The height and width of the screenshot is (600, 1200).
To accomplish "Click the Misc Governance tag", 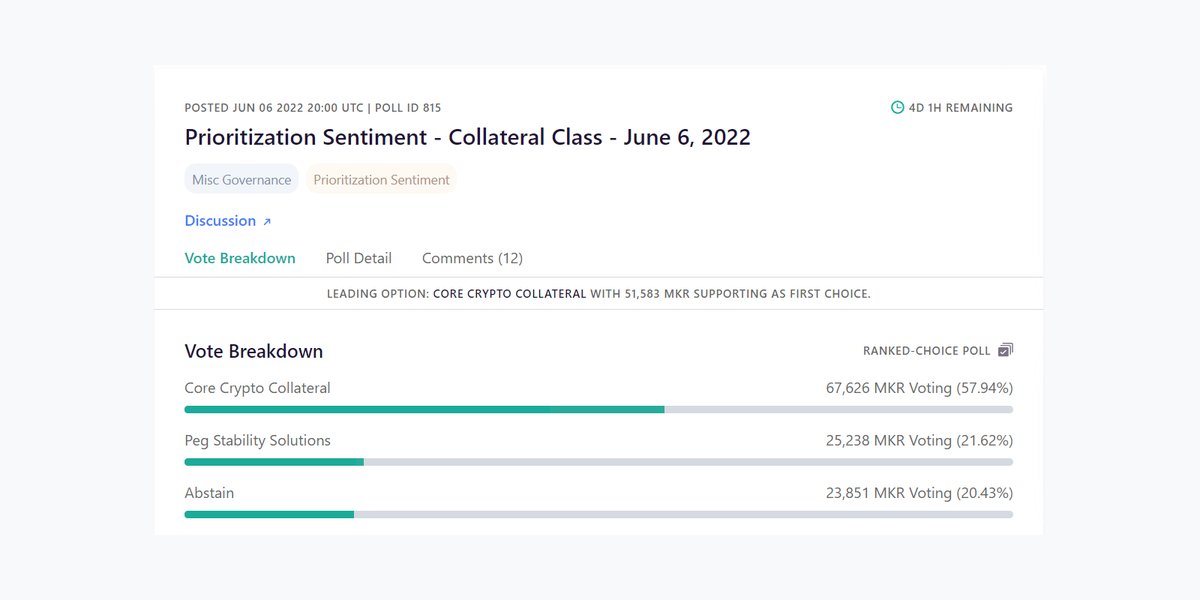I will tap(242, 180).
